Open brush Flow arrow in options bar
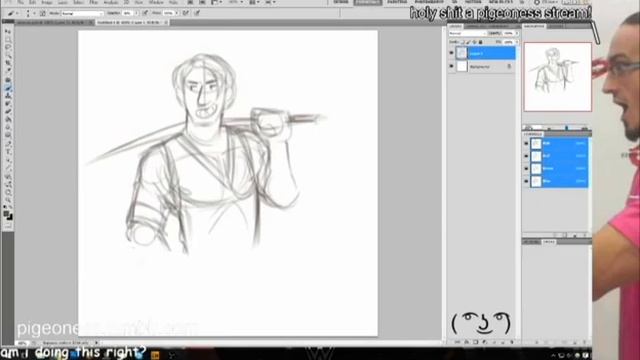640x360 pixels. [x=177, y=13]
